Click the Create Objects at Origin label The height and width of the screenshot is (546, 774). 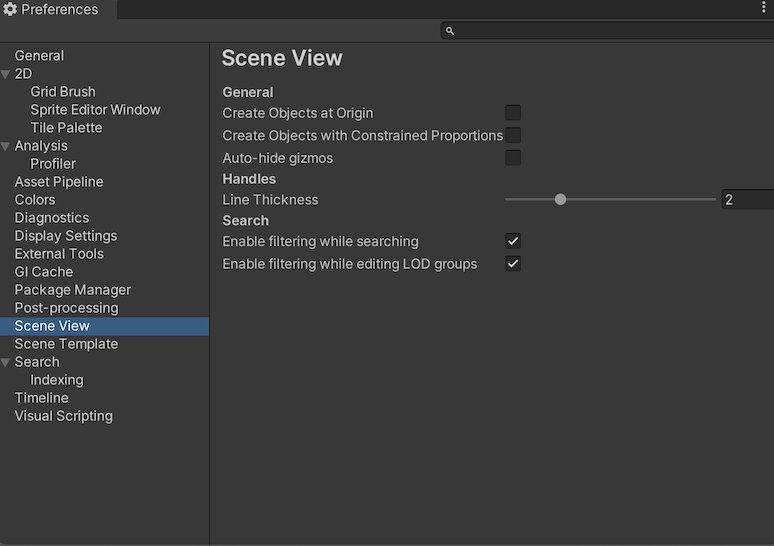[x=298, y=113]
